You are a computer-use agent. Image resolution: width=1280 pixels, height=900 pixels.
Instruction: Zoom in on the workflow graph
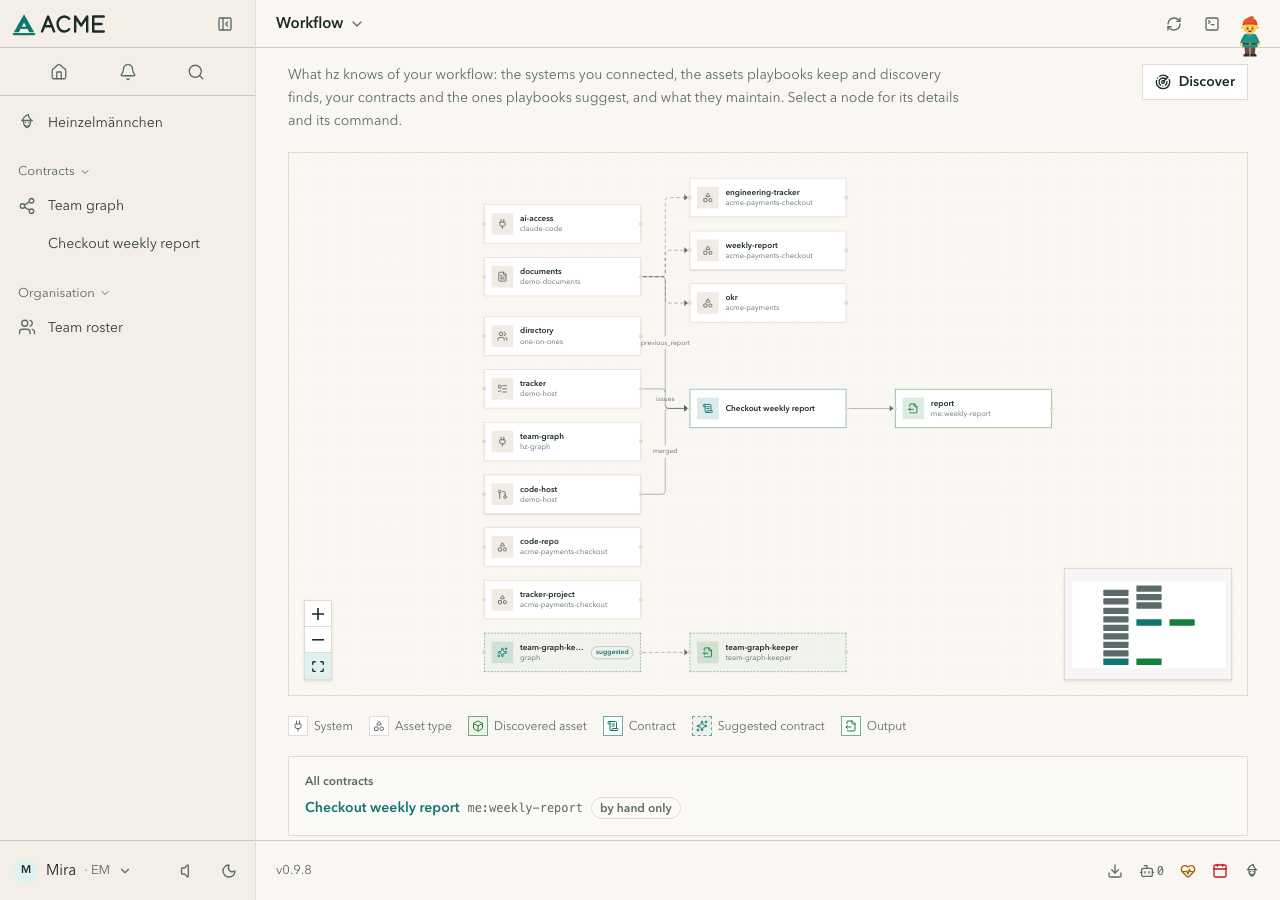[x=318, y=614]
